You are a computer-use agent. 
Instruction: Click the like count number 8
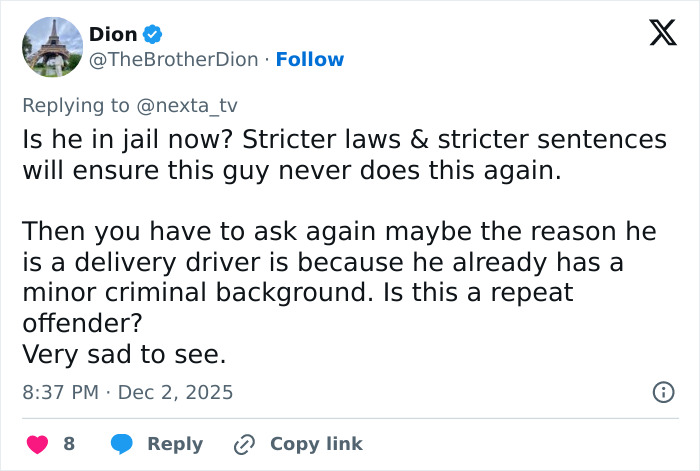69,444
